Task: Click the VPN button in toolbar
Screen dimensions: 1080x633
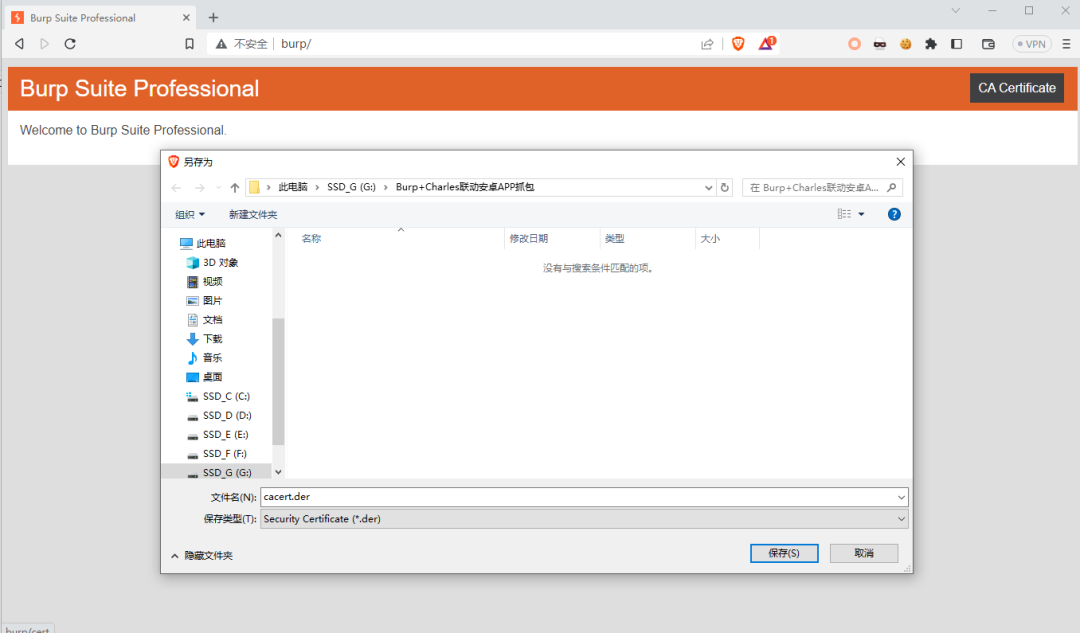Action: [1032, 44]
